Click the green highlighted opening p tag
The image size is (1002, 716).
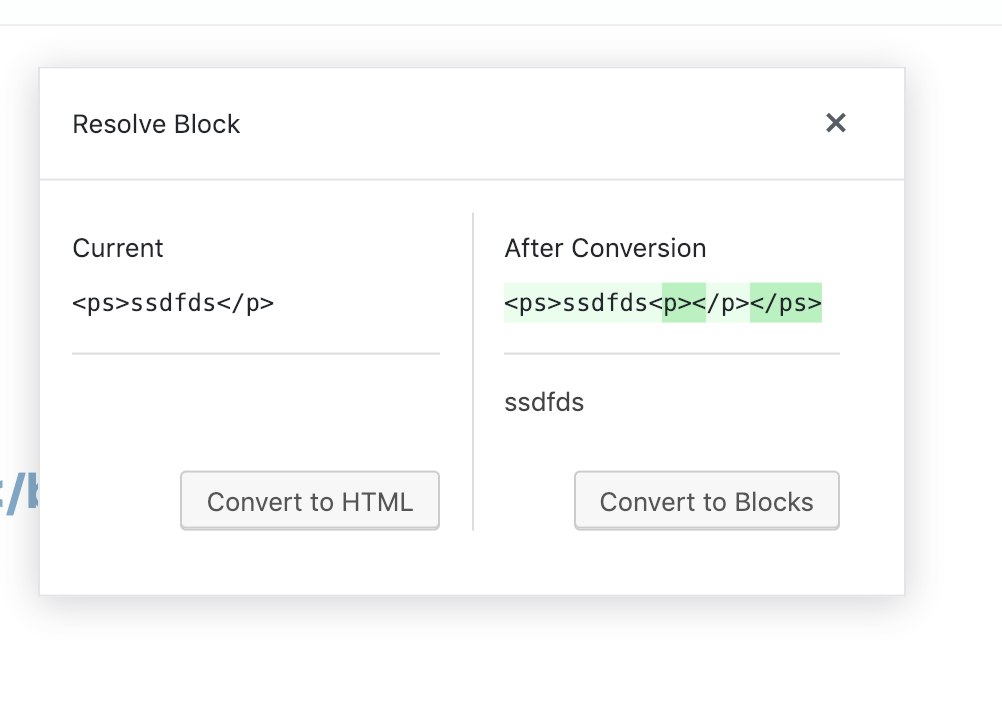tap(684, 303)
